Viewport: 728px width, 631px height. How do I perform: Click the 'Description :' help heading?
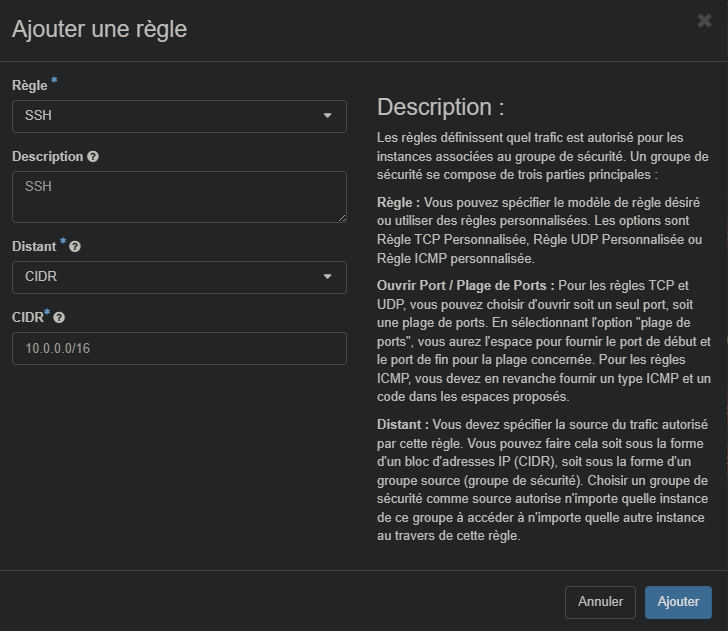point(440,107)
